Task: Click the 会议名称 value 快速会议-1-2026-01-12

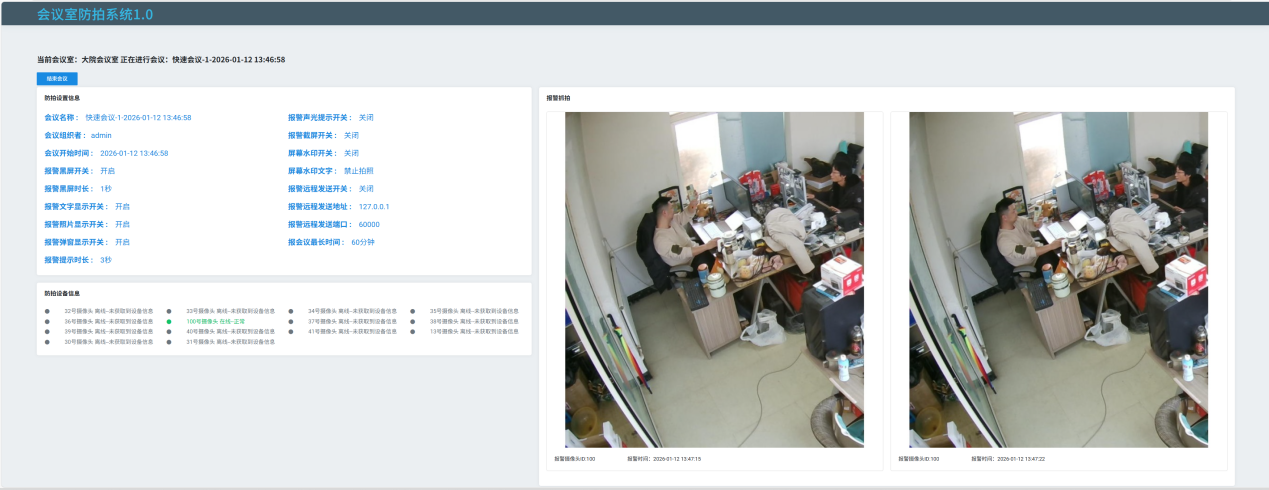Action: point(138,117)
